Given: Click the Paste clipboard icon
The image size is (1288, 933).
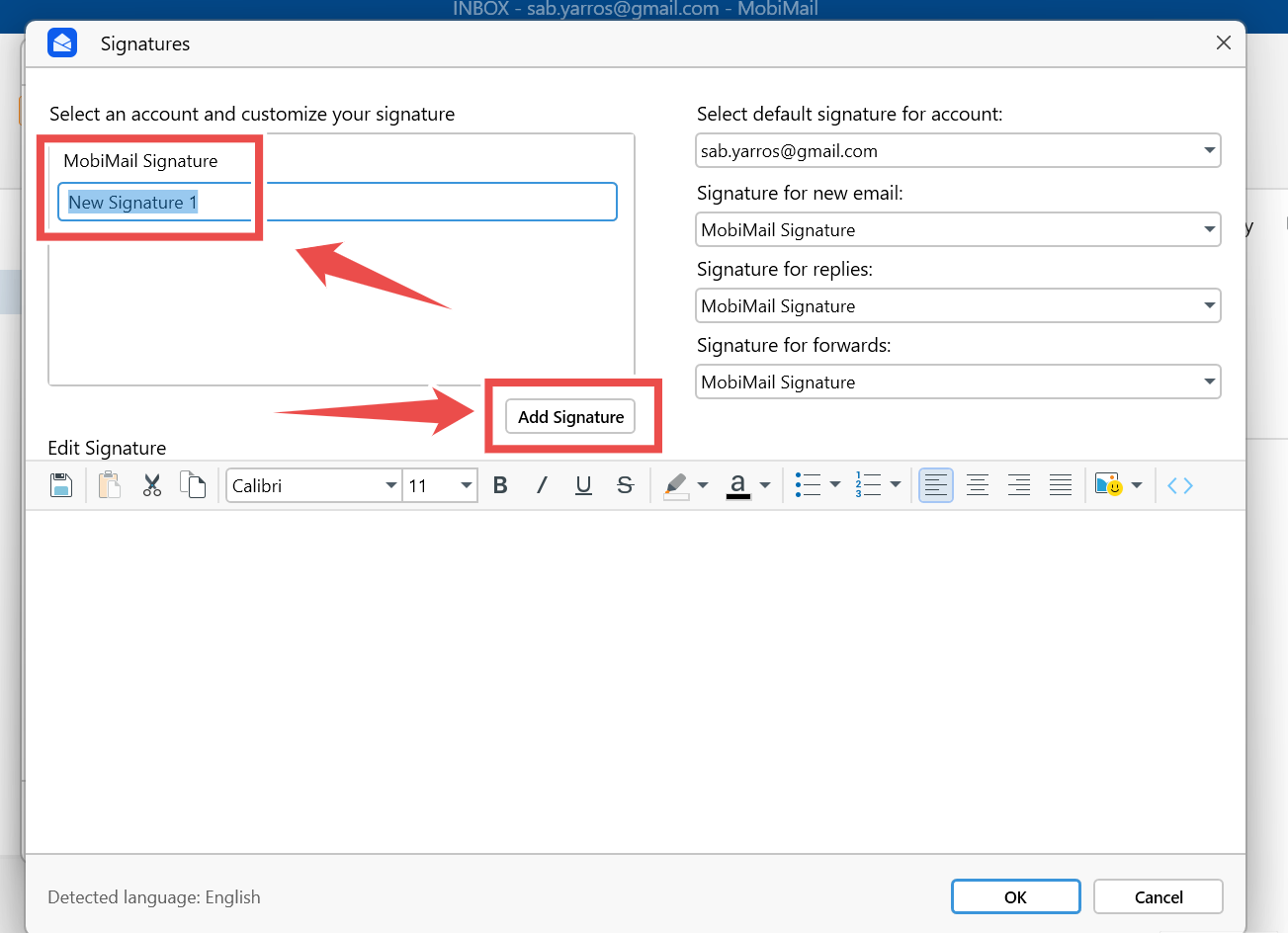Looking at the screenshot, I should (x=109, y=485).
